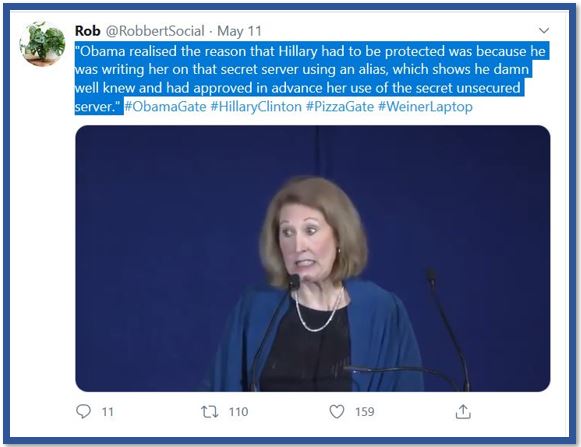581x447 pixels.
Task: Click the reply speech bubble icon
Action: pos(83,411)
